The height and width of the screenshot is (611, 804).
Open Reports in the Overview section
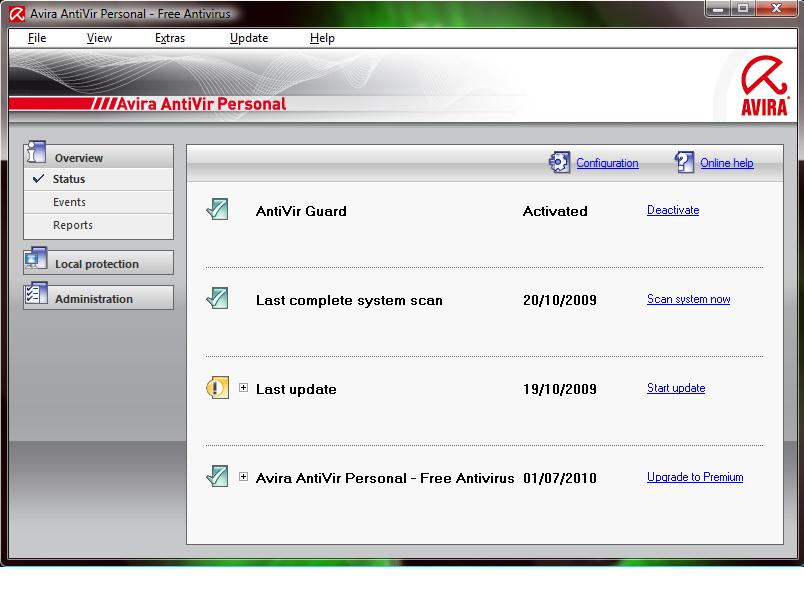(98, 225)
